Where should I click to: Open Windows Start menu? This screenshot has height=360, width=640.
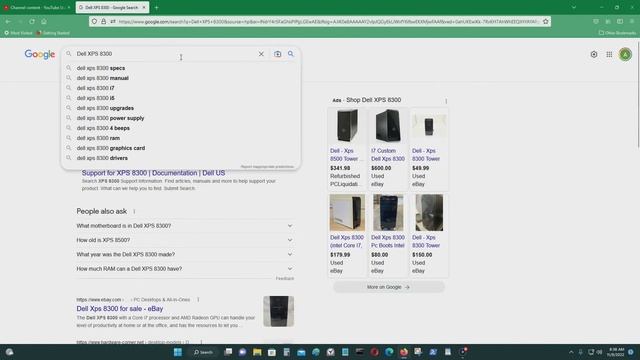click(x=178, y=352)
